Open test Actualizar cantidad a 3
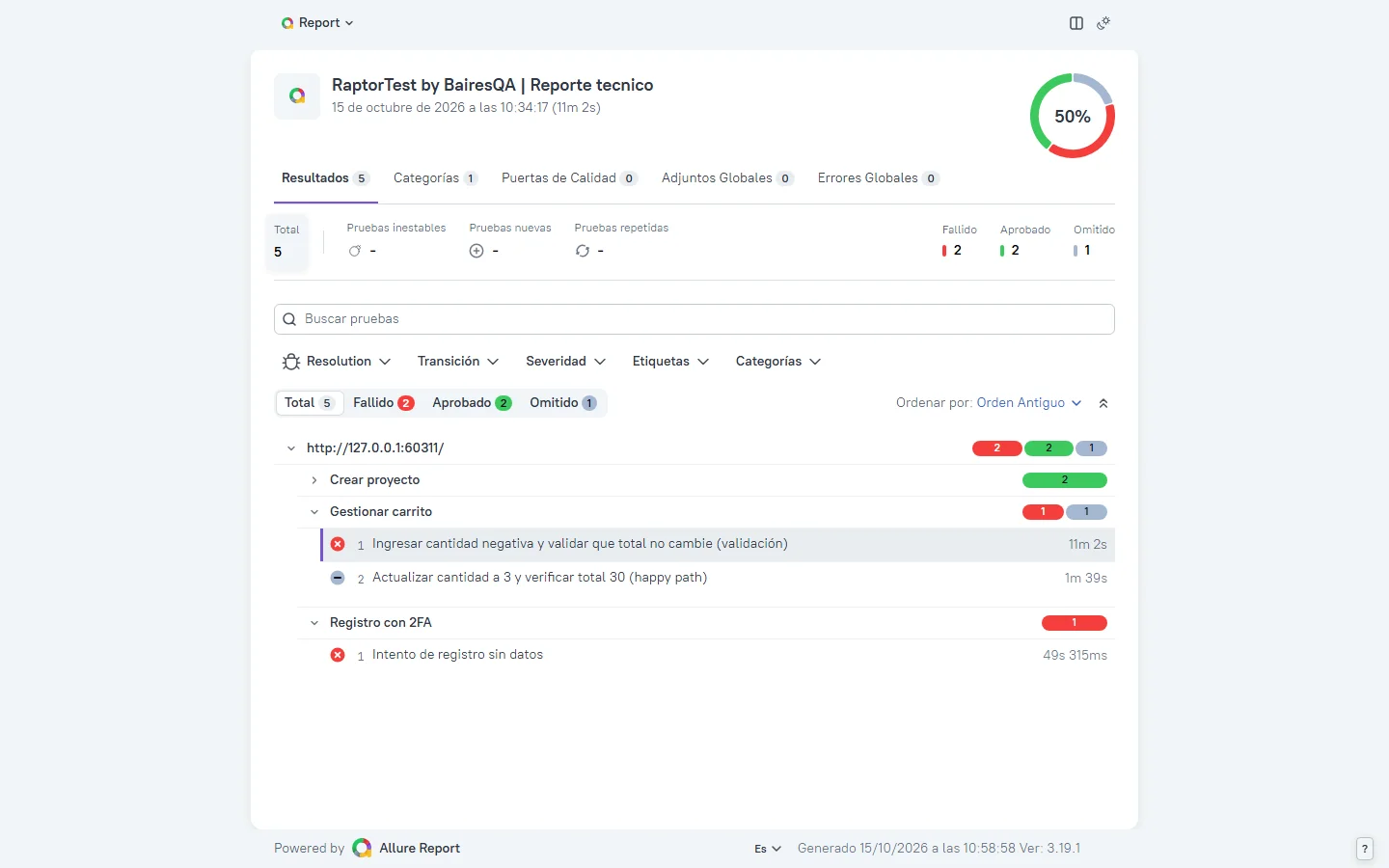1389x868 pixels. [718, 579]
